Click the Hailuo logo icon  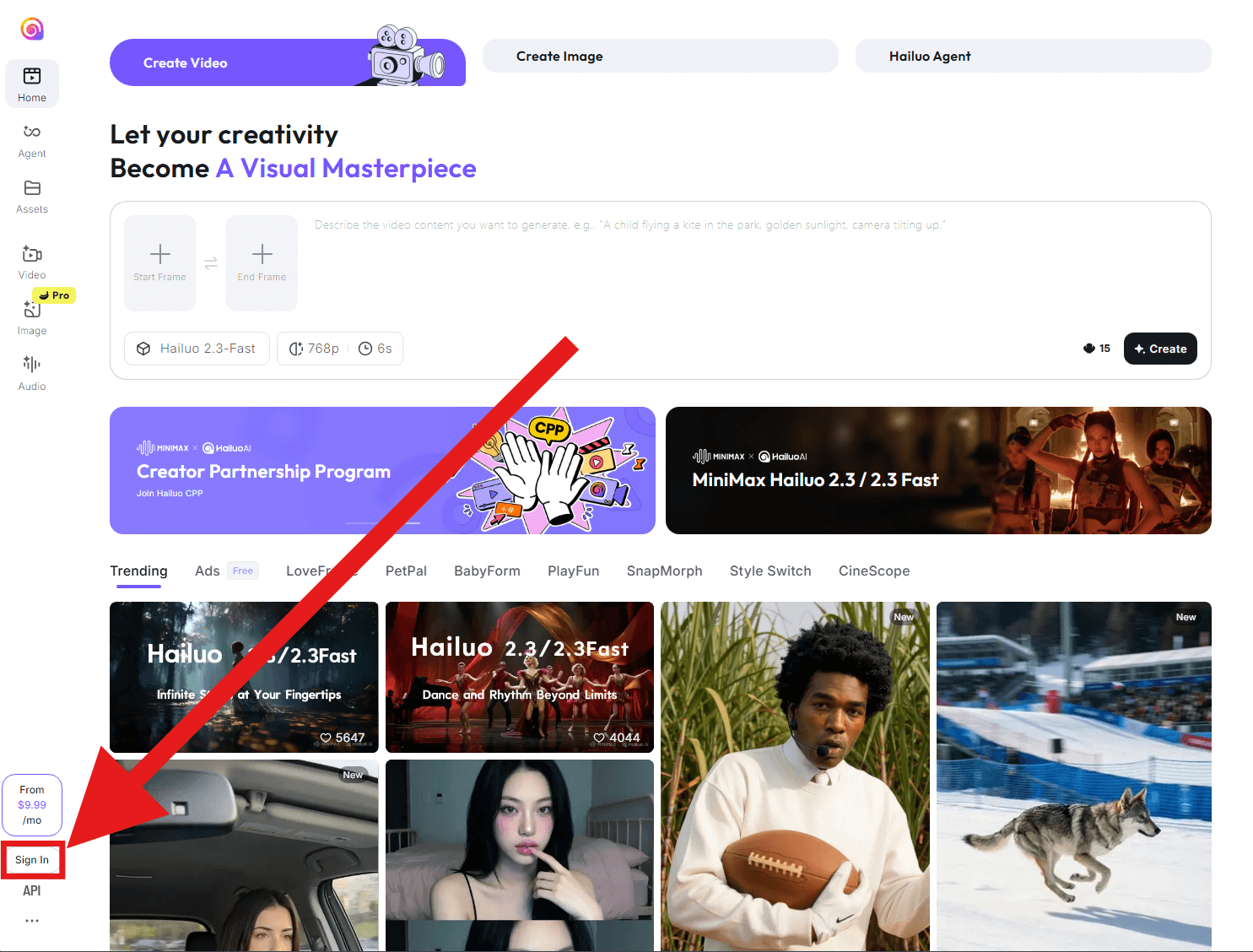coord(32,30)
